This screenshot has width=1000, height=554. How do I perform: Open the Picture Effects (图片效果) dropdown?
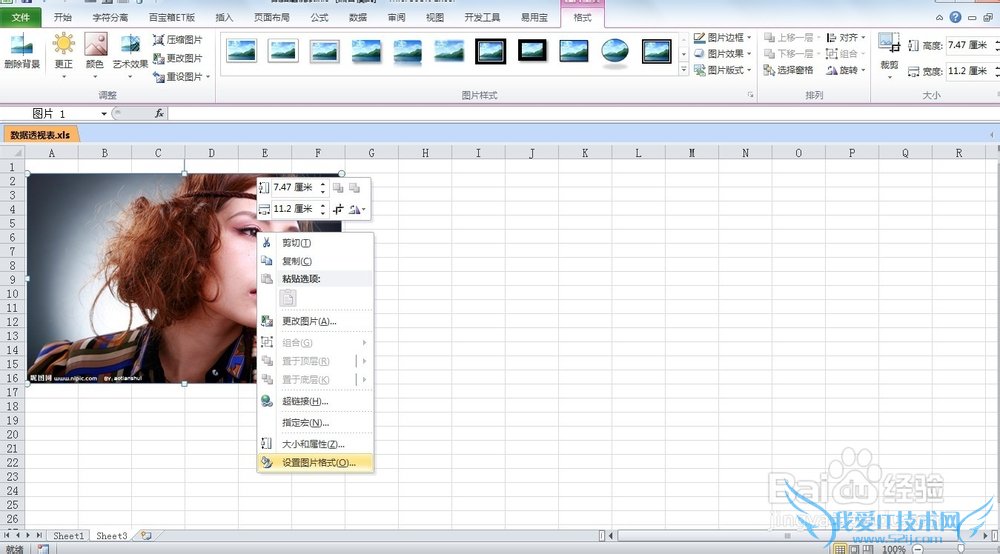click(x=723, y=54)
